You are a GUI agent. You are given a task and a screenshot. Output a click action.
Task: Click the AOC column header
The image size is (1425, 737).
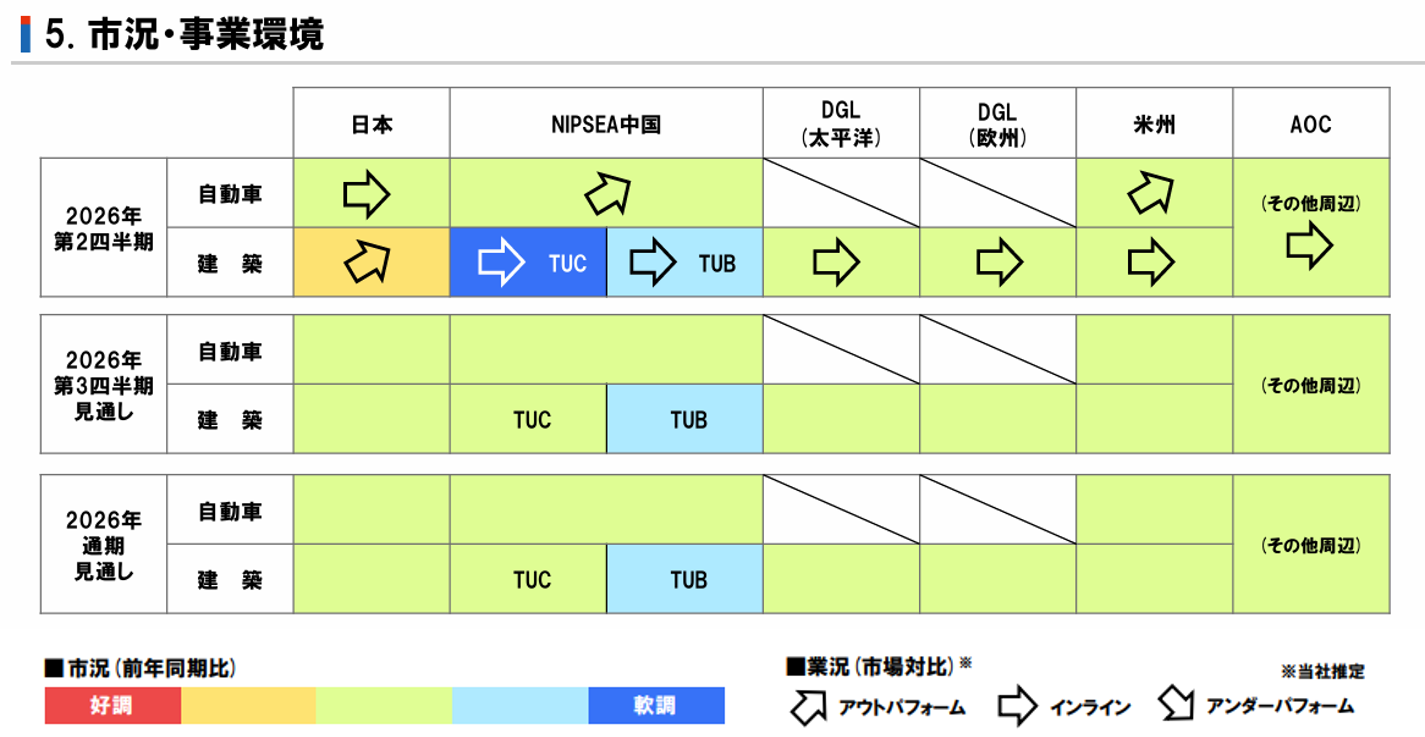[x=1311, y=123]
